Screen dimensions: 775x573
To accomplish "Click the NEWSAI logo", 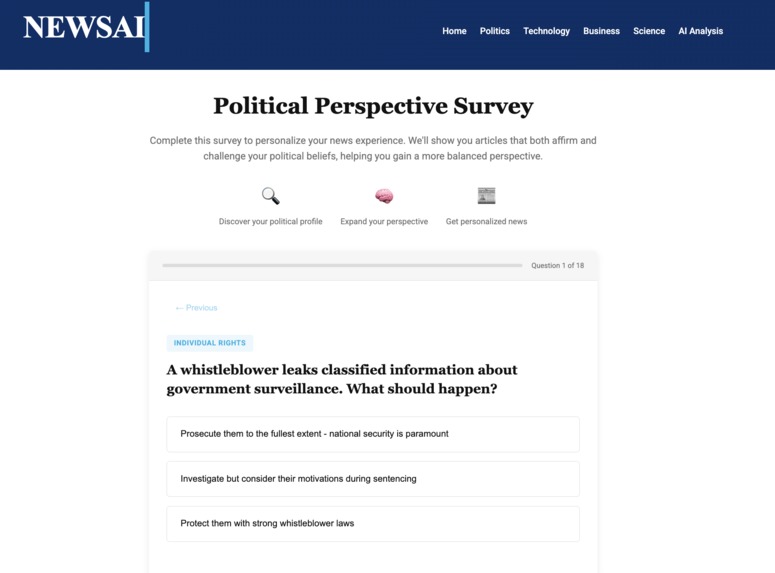I will (86, 27).
